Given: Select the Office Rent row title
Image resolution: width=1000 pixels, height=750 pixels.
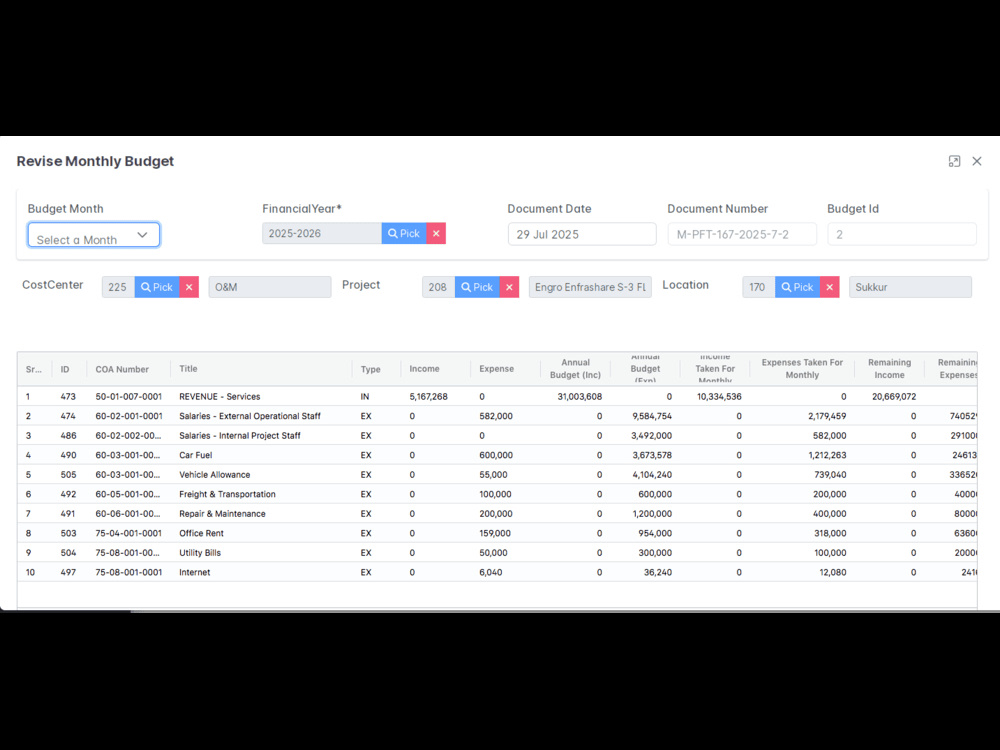Looking at the screenshot, I should tap(201, 533).
